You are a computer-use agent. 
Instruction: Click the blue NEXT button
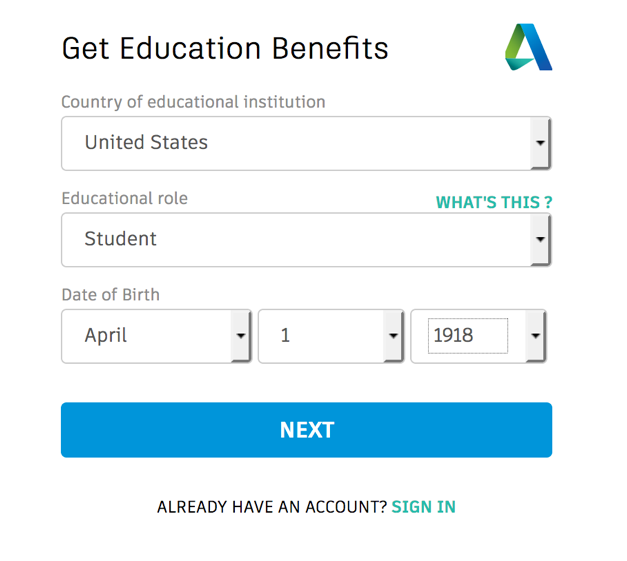click(x=306, y=430)
